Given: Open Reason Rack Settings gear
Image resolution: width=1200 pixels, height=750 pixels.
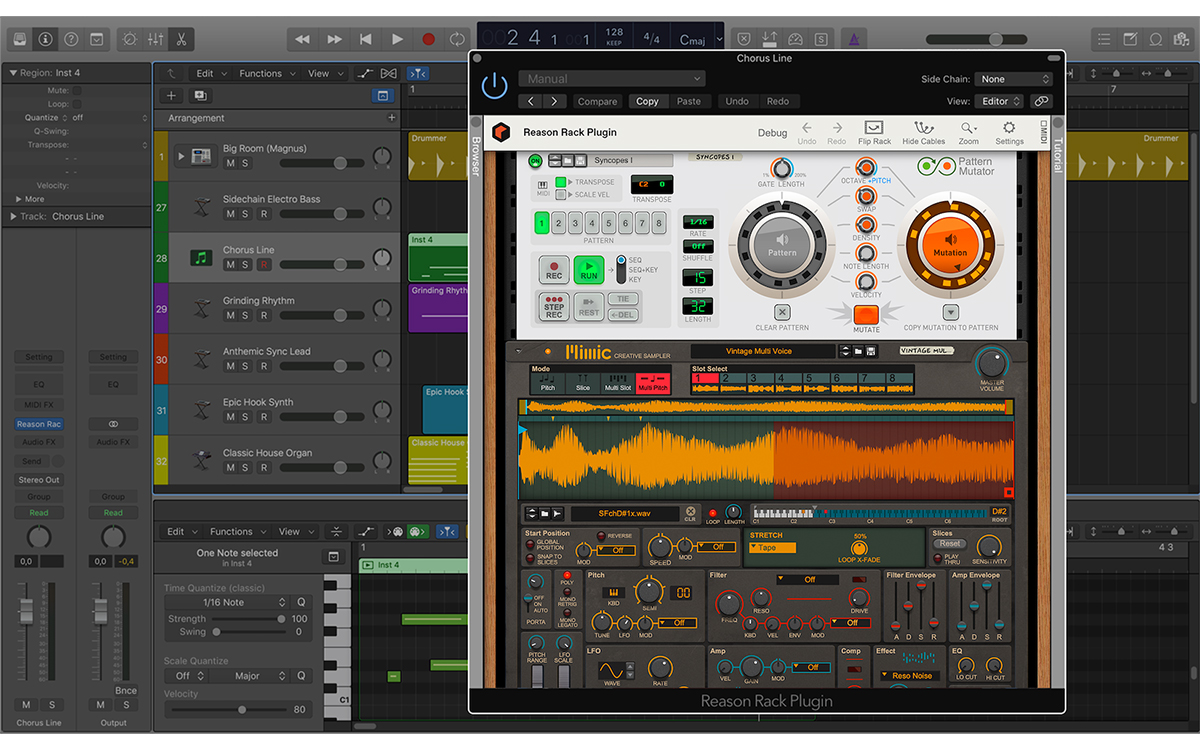Looking at the screenshot, I should click(x=1009, y=132).
